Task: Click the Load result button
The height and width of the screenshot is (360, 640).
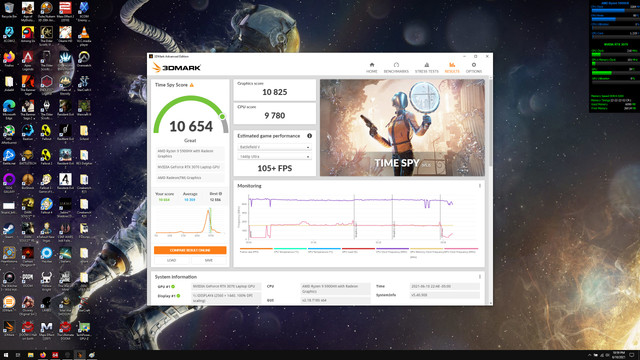Action: [171, 260]
